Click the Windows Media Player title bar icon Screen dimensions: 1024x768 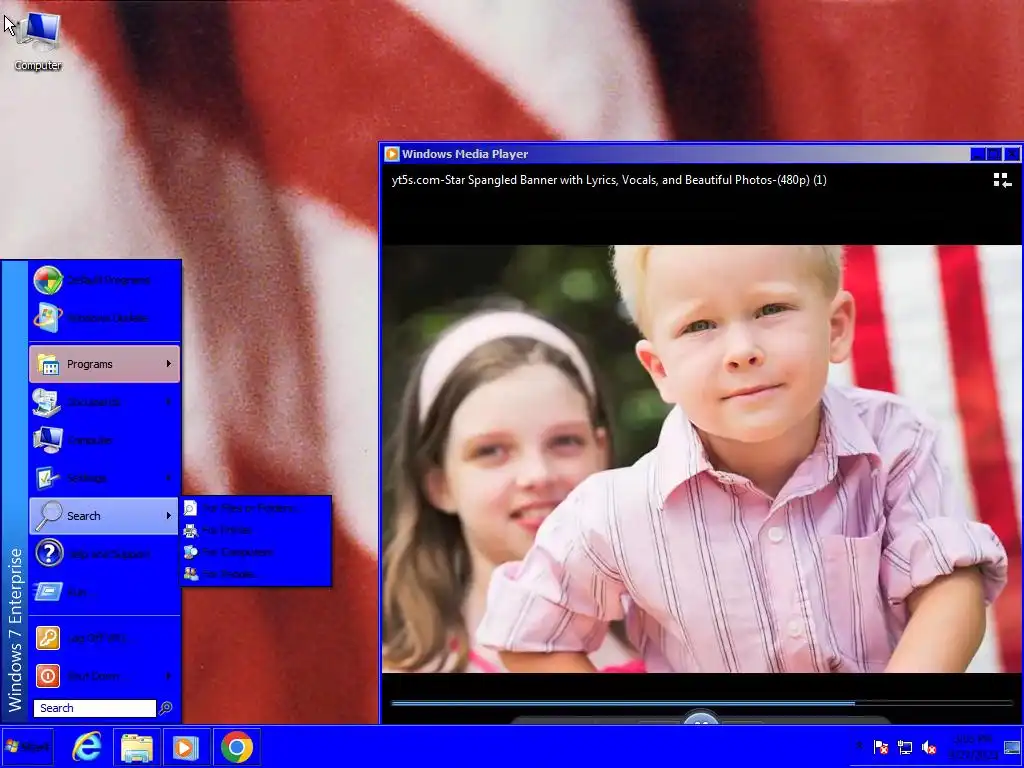coord(392,154)
